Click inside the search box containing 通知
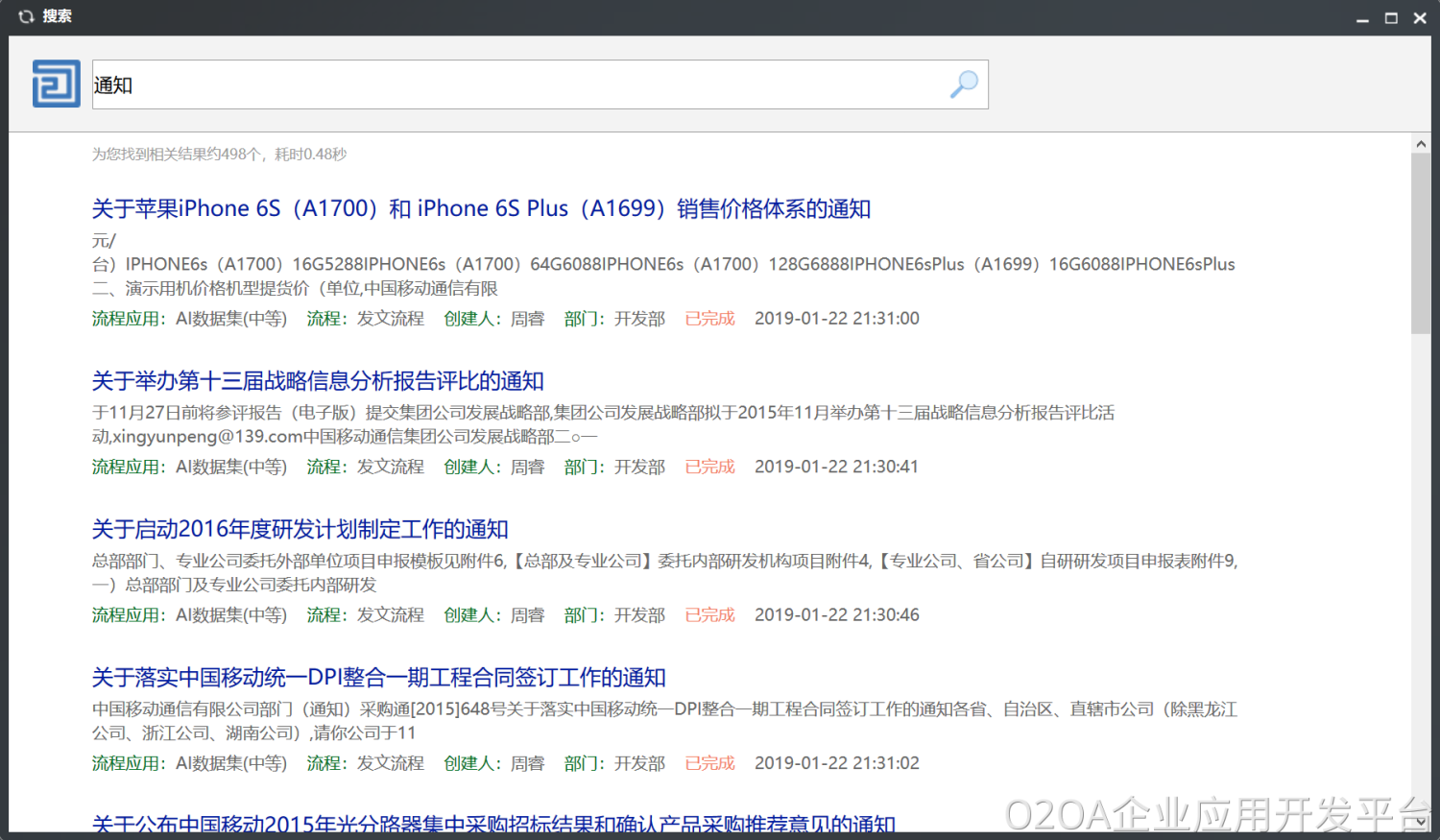Viewport: 1440px width, 840px height. 518,84
